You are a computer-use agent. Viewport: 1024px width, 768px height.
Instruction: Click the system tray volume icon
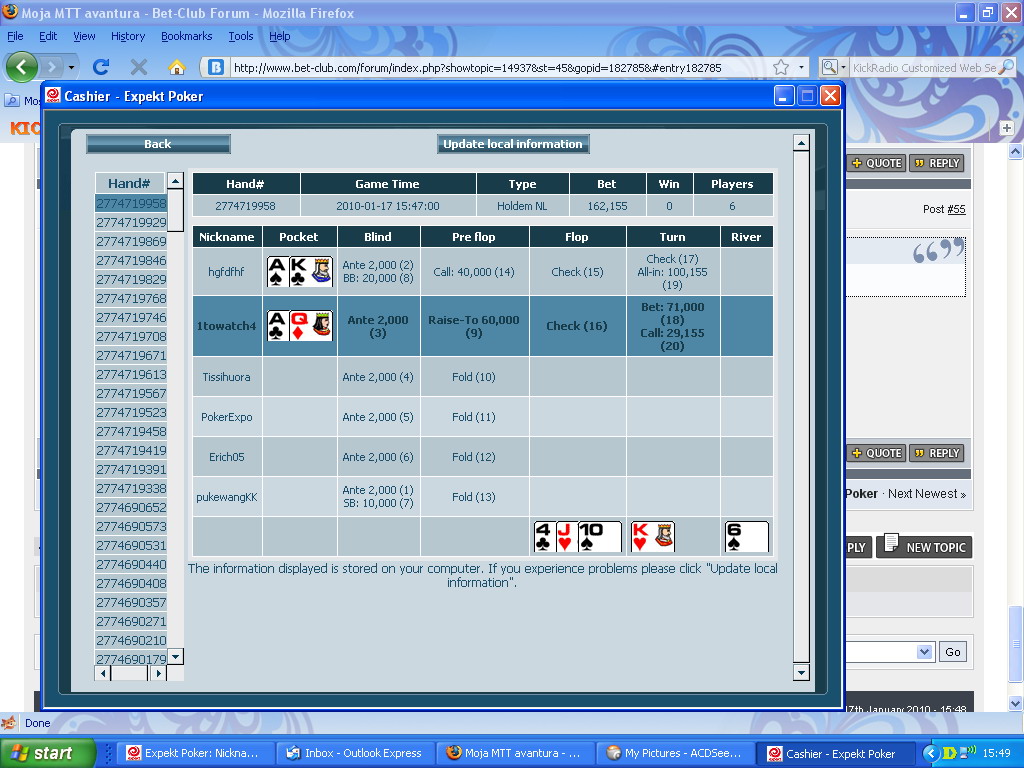[970, 752]
